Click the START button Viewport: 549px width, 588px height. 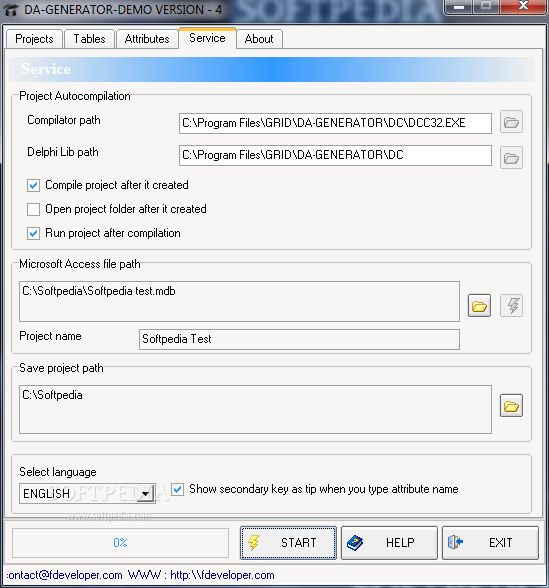pos(288,543)
